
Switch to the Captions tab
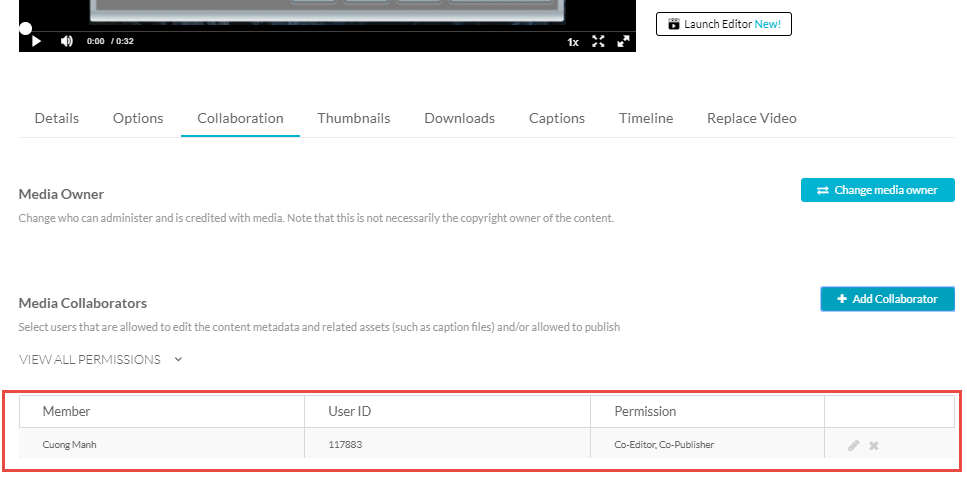(557, 118)
